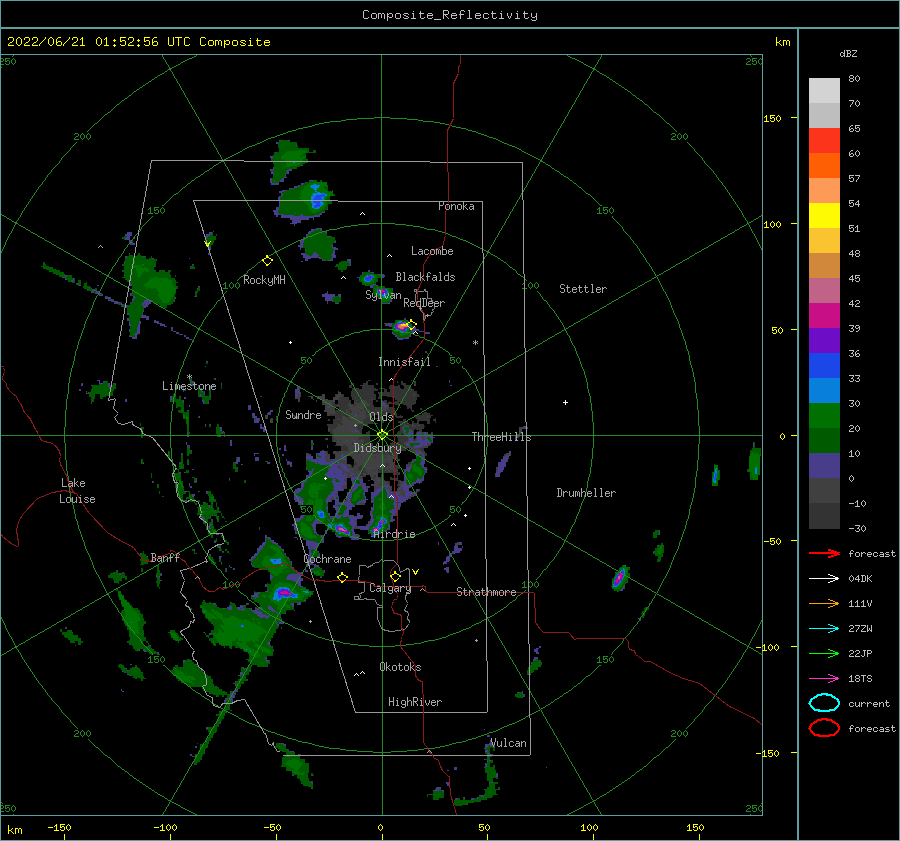Click the Airdrie label
This screenshot has height=841, width=900.
394,534
